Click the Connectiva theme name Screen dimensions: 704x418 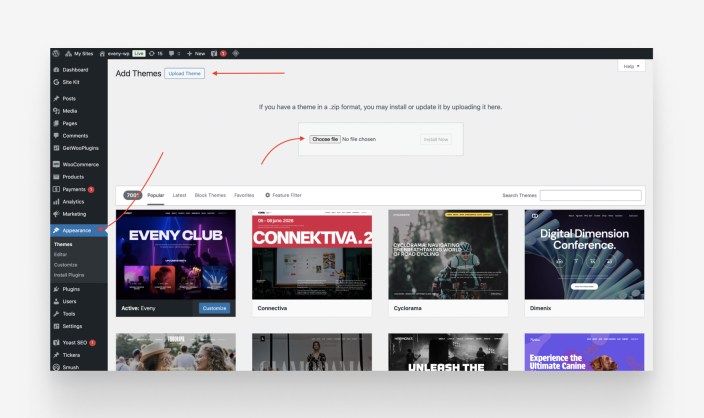(x=272, y=308)
